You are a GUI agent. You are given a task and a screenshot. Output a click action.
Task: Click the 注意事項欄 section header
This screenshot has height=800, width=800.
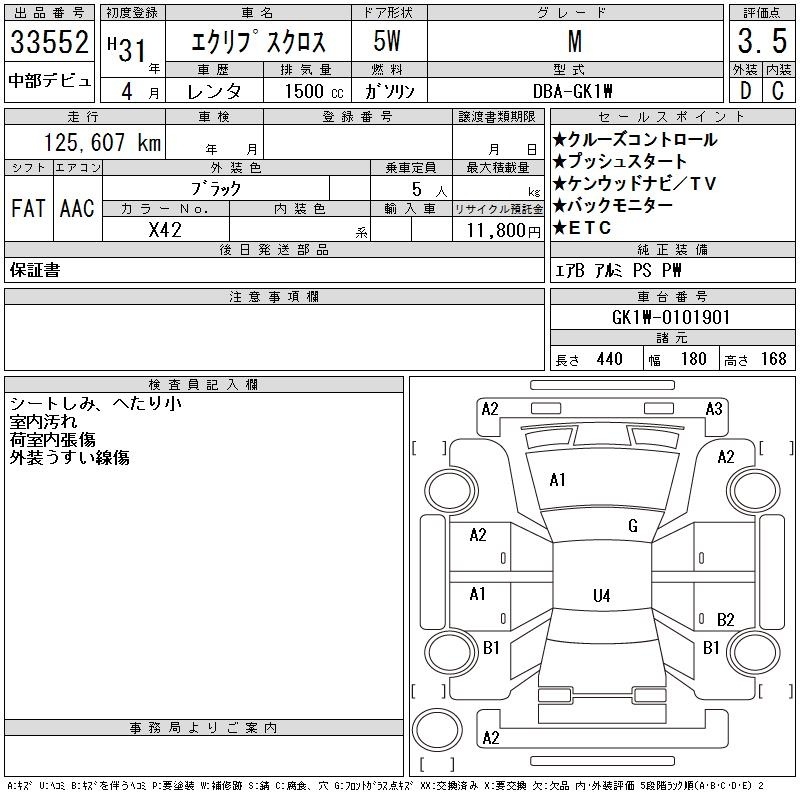(274, 297)
